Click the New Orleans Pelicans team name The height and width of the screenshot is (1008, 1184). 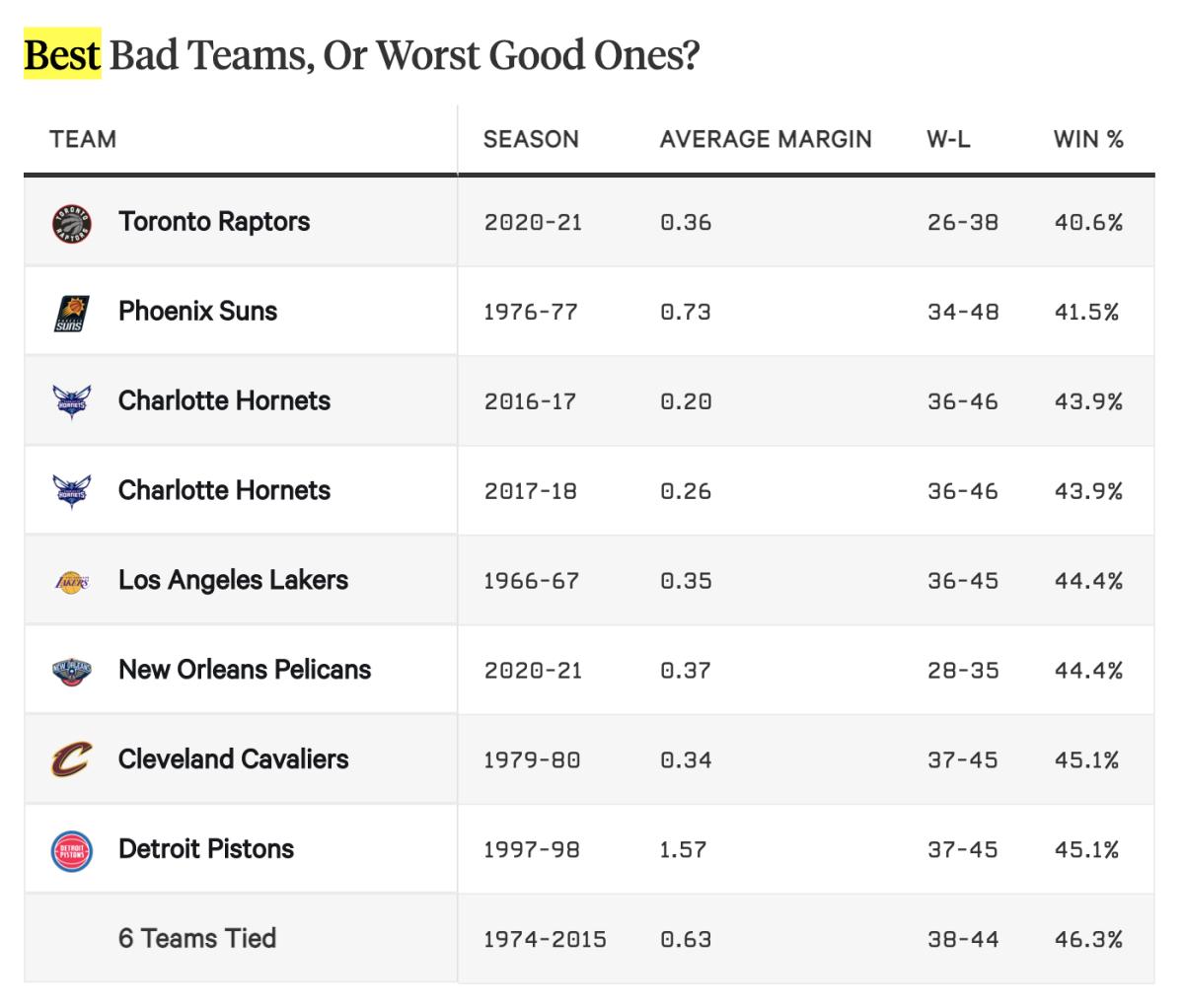click(x=245, y=670)
